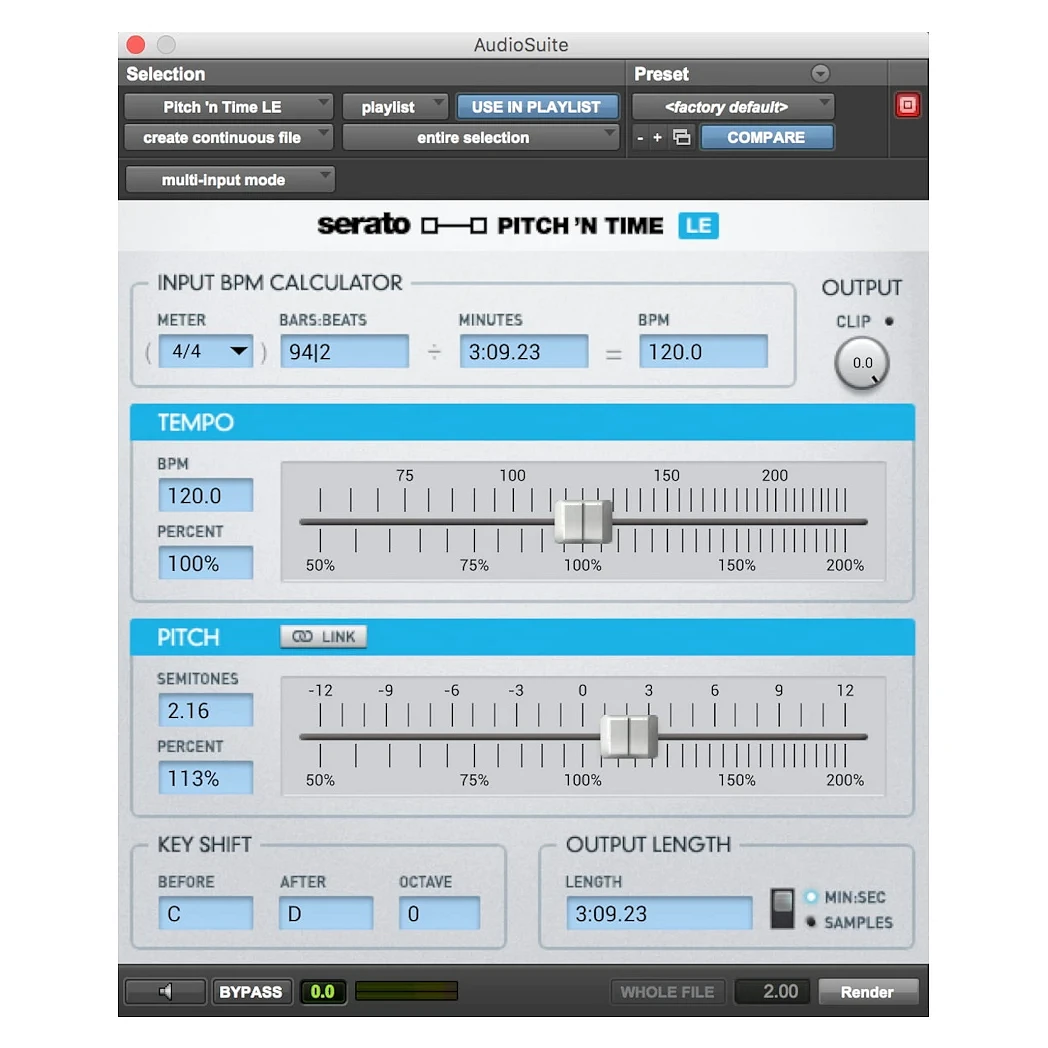Image resolution: width=1048 pixels, height=1048 pixels.
Task: Click the COMPARE button
Action: pyautogui.click(x=767, y=137)
